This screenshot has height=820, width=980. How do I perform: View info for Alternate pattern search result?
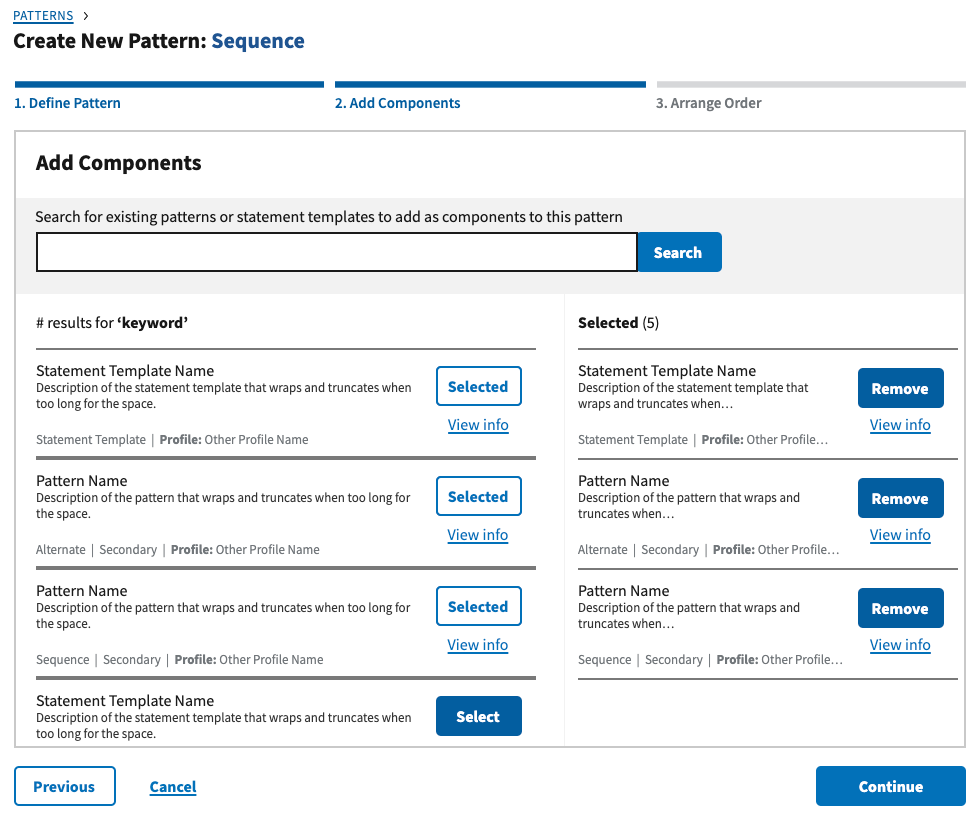point(478,535)
